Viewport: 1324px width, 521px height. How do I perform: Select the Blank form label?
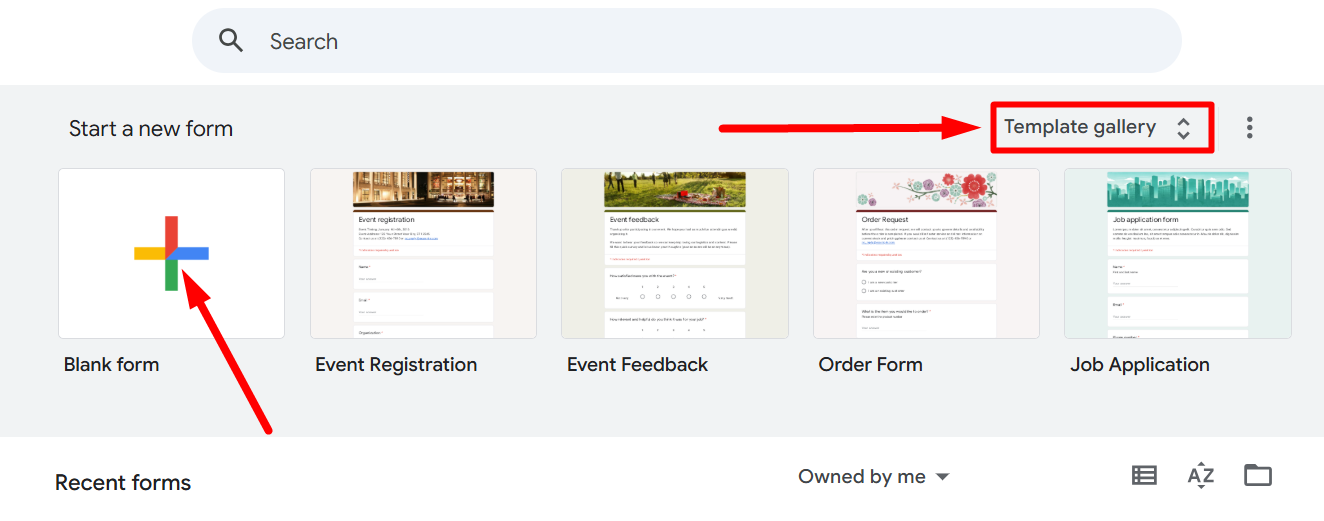(x=111, y=365)
